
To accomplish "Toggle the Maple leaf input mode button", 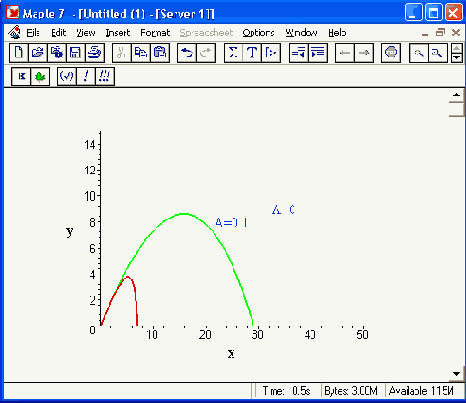I will tap(40, 77).
